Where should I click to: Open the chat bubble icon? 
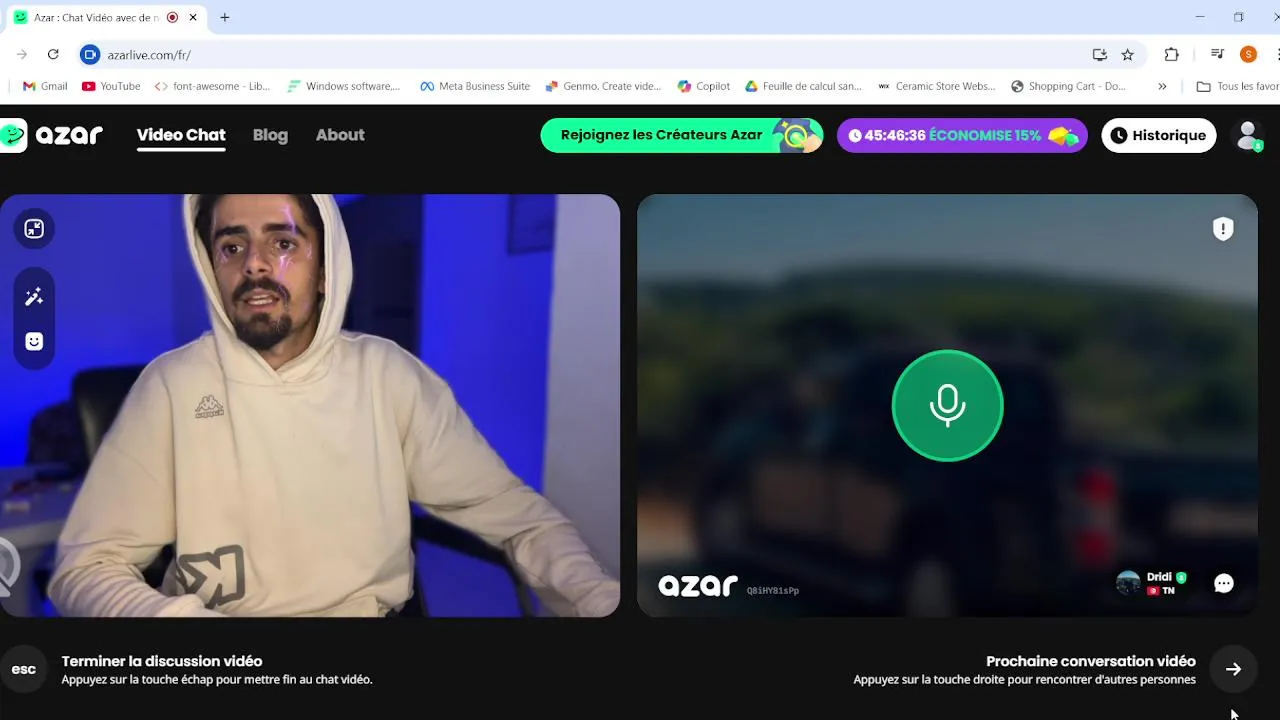[x=1224, y=584]
